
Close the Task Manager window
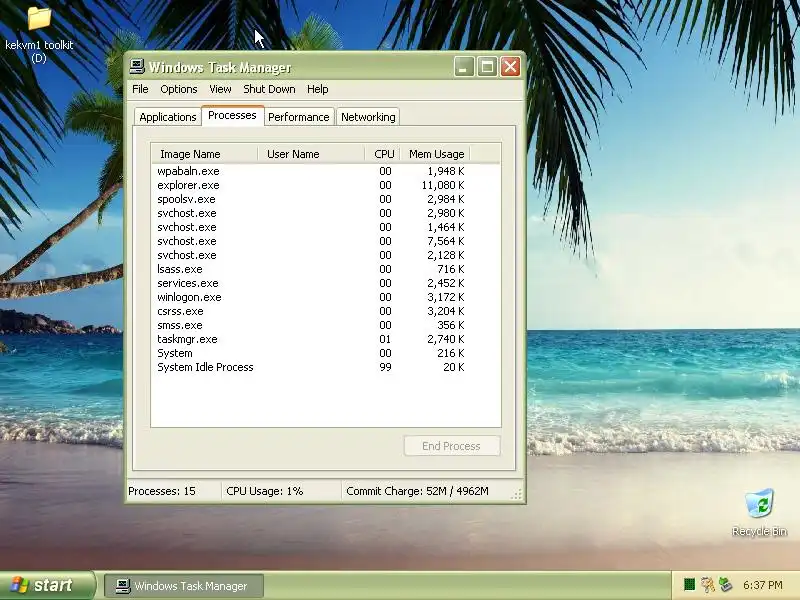[x=510, y=67]
